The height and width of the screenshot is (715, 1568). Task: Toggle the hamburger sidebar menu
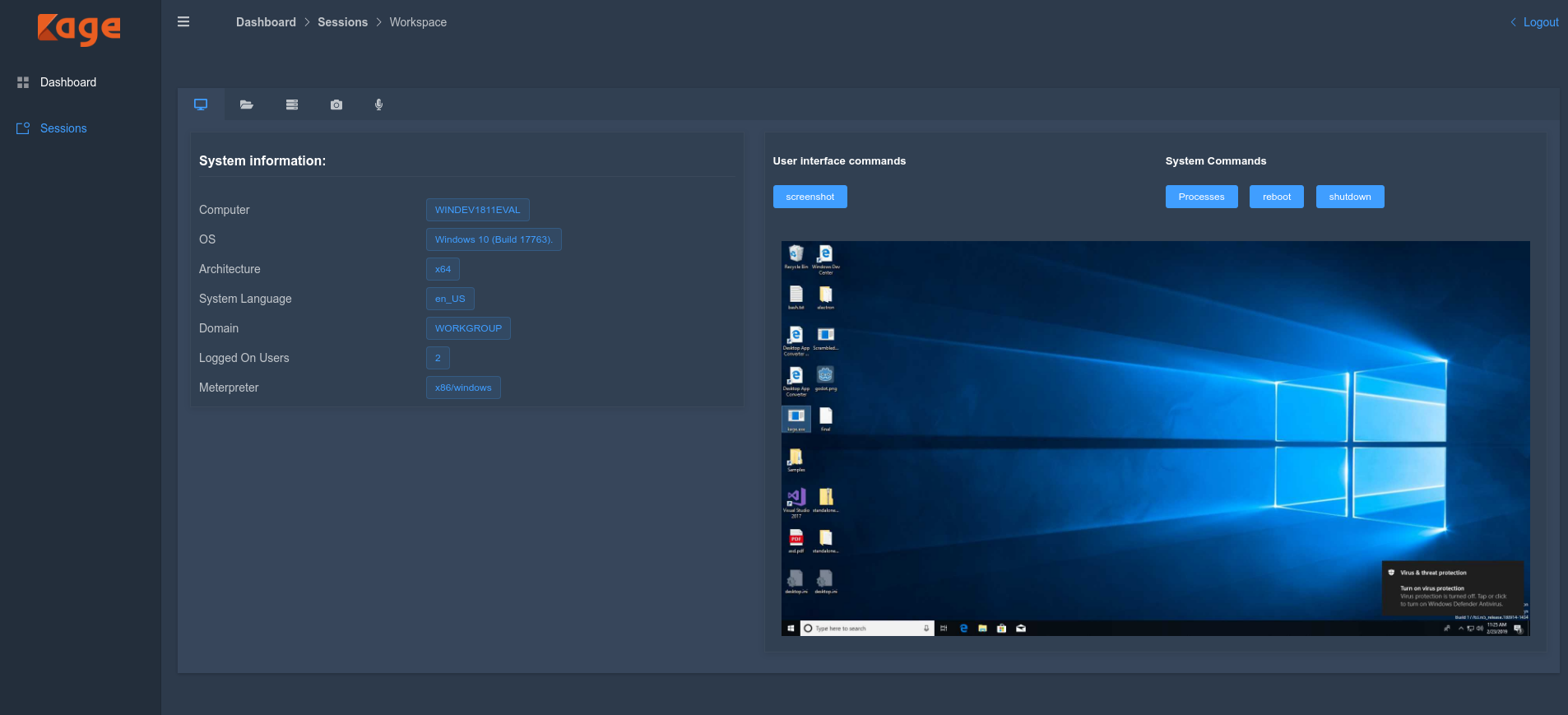pyautogui.click(x=183, y=22)
